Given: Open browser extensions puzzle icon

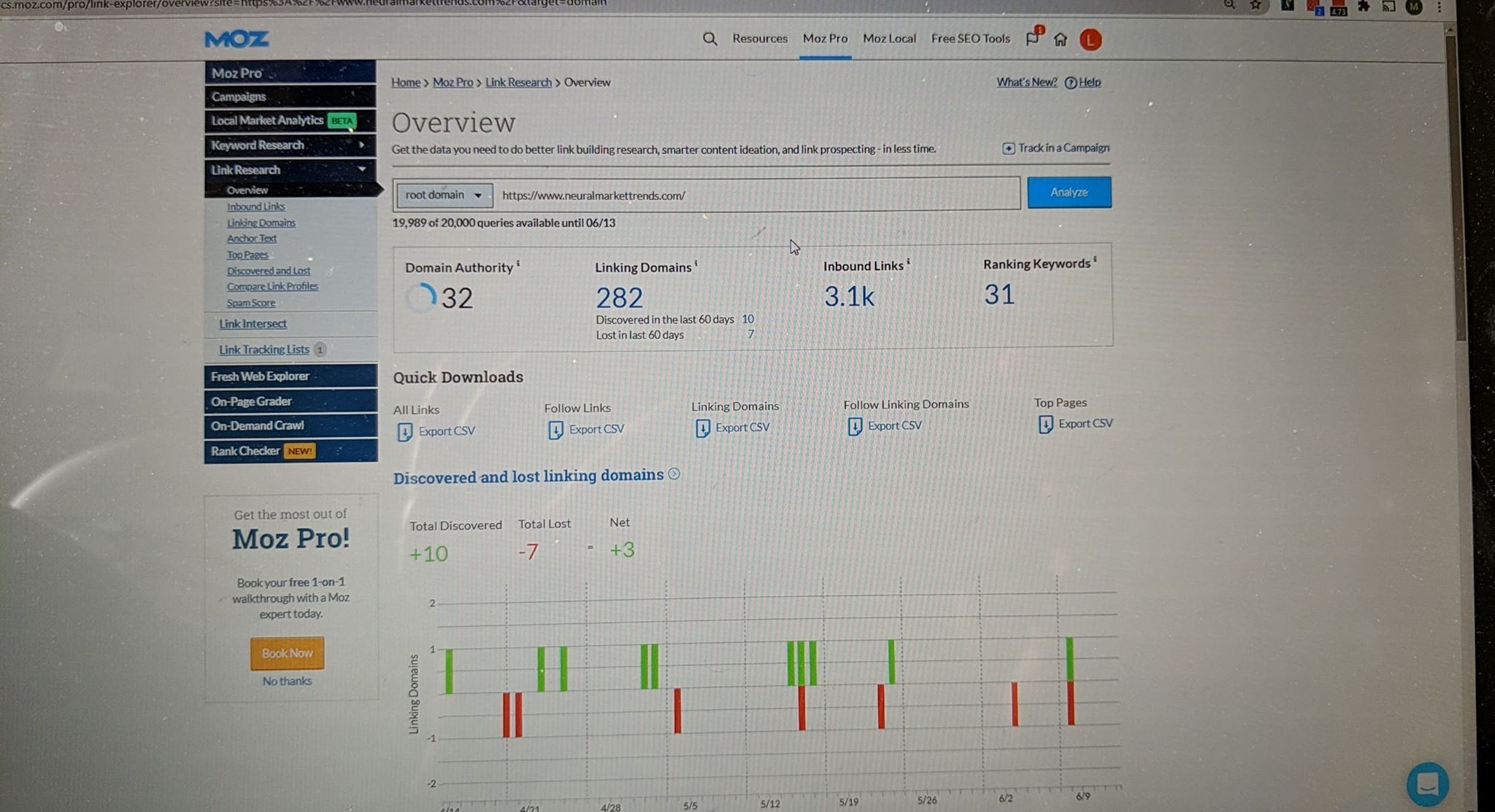Looking at the screenshot, I should tap(1363, 6).
